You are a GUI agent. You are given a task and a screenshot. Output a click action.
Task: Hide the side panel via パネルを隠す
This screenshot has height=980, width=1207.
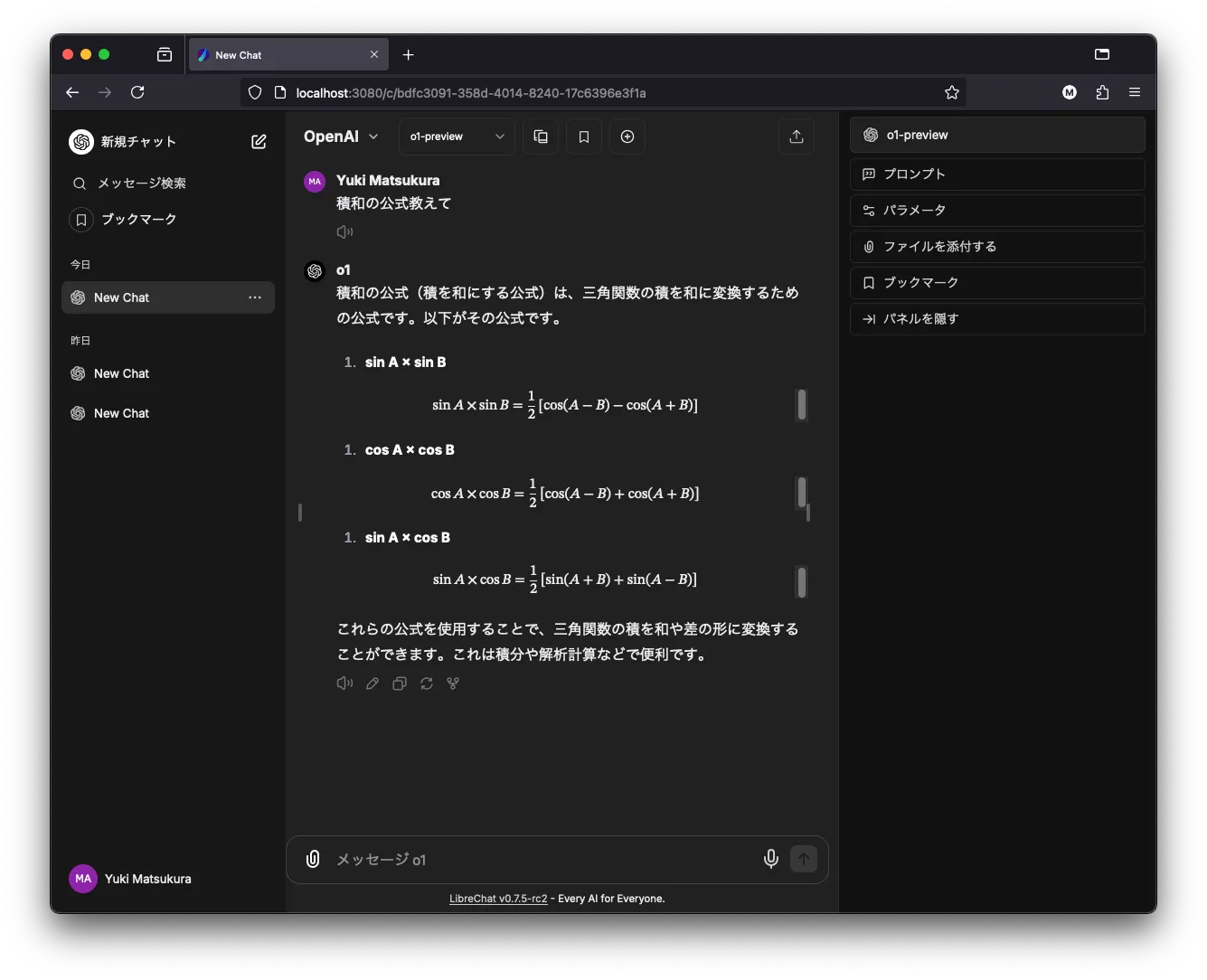pos(996,319)
